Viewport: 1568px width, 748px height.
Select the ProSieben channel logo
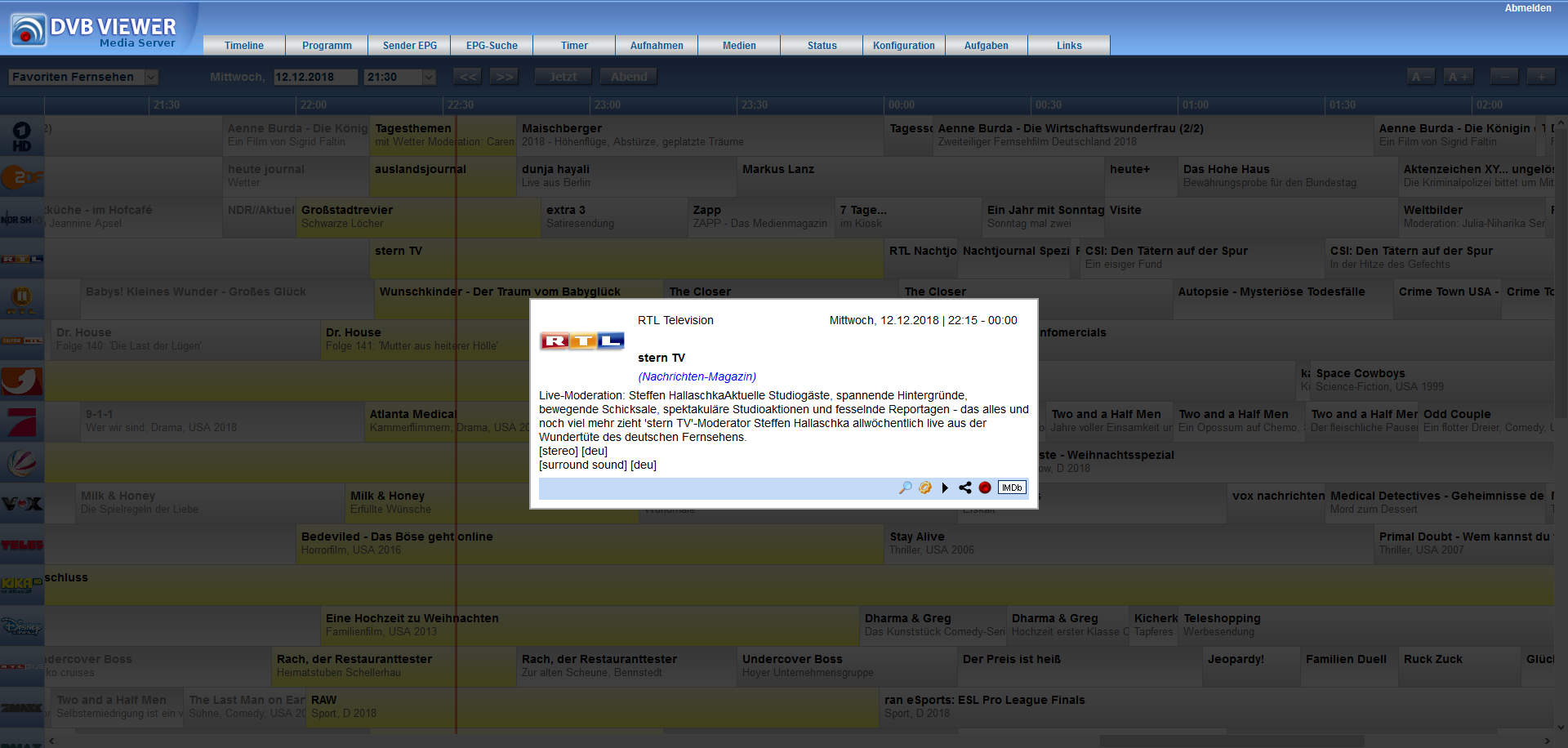[22, 422]
